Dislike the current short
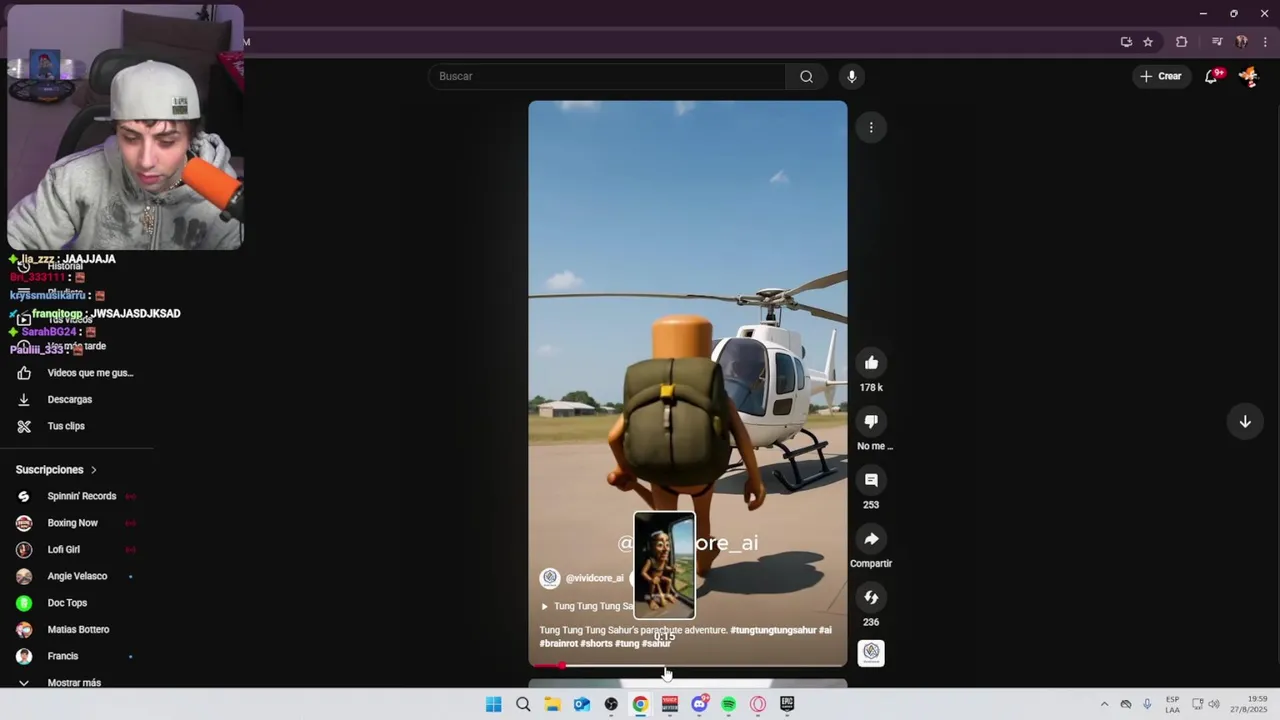The height and width of the screenshot is (720, 1280). pos(871,421)
